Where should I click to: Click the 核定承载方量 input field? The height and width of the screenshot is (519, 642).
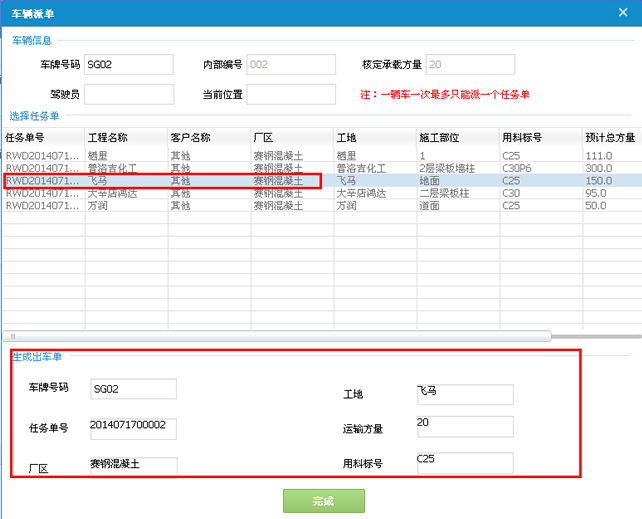pos(469,65)
